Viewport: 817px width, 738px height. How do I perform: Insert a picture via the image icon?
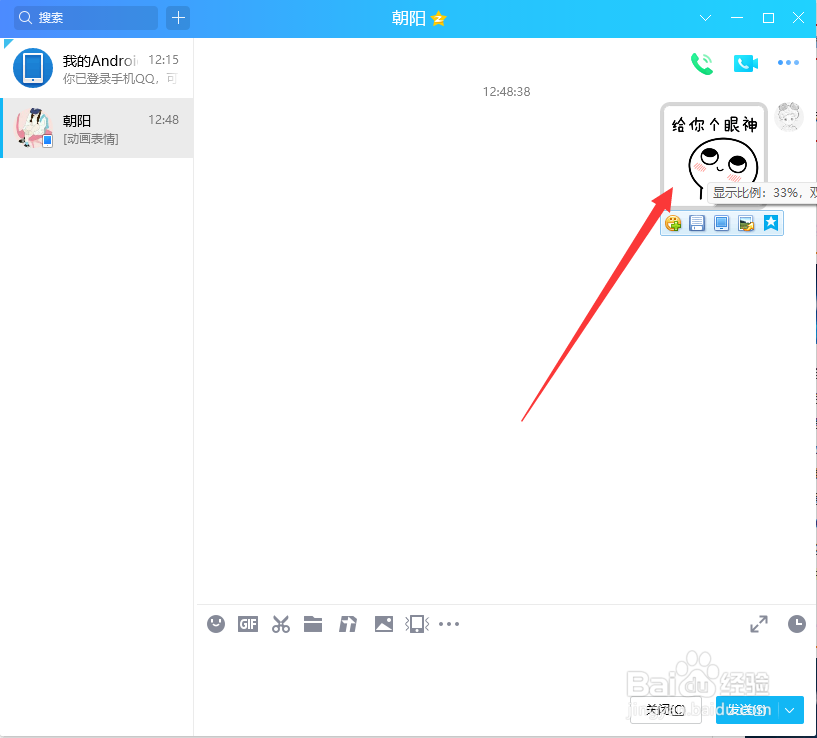[x=383, y=624]
